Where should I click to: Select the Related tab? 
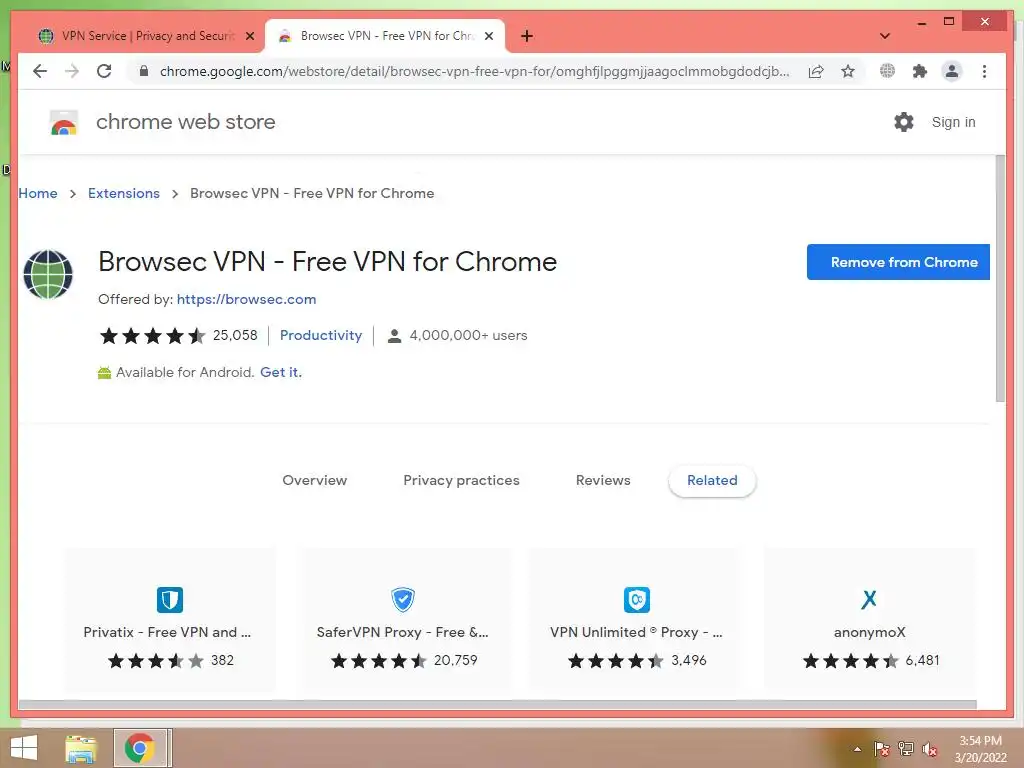coord(712,481)
